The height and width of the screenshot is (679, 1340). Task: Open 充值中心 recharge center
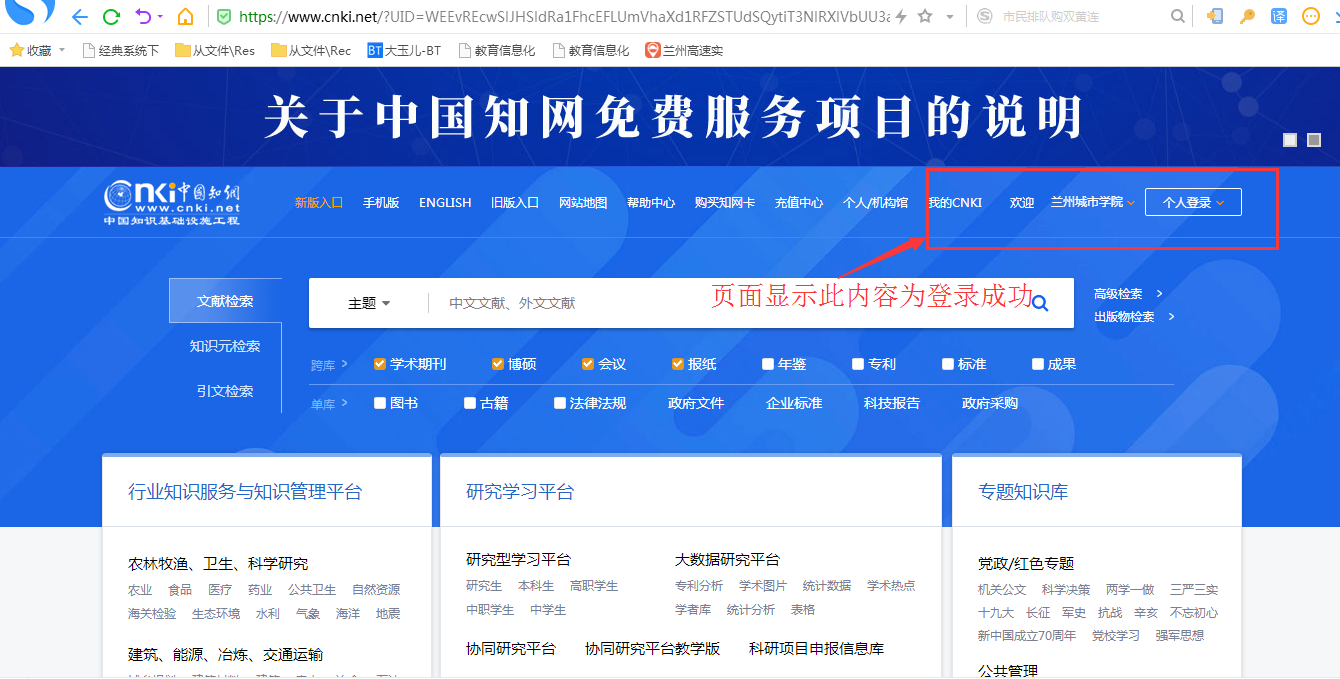click(799, 202)
